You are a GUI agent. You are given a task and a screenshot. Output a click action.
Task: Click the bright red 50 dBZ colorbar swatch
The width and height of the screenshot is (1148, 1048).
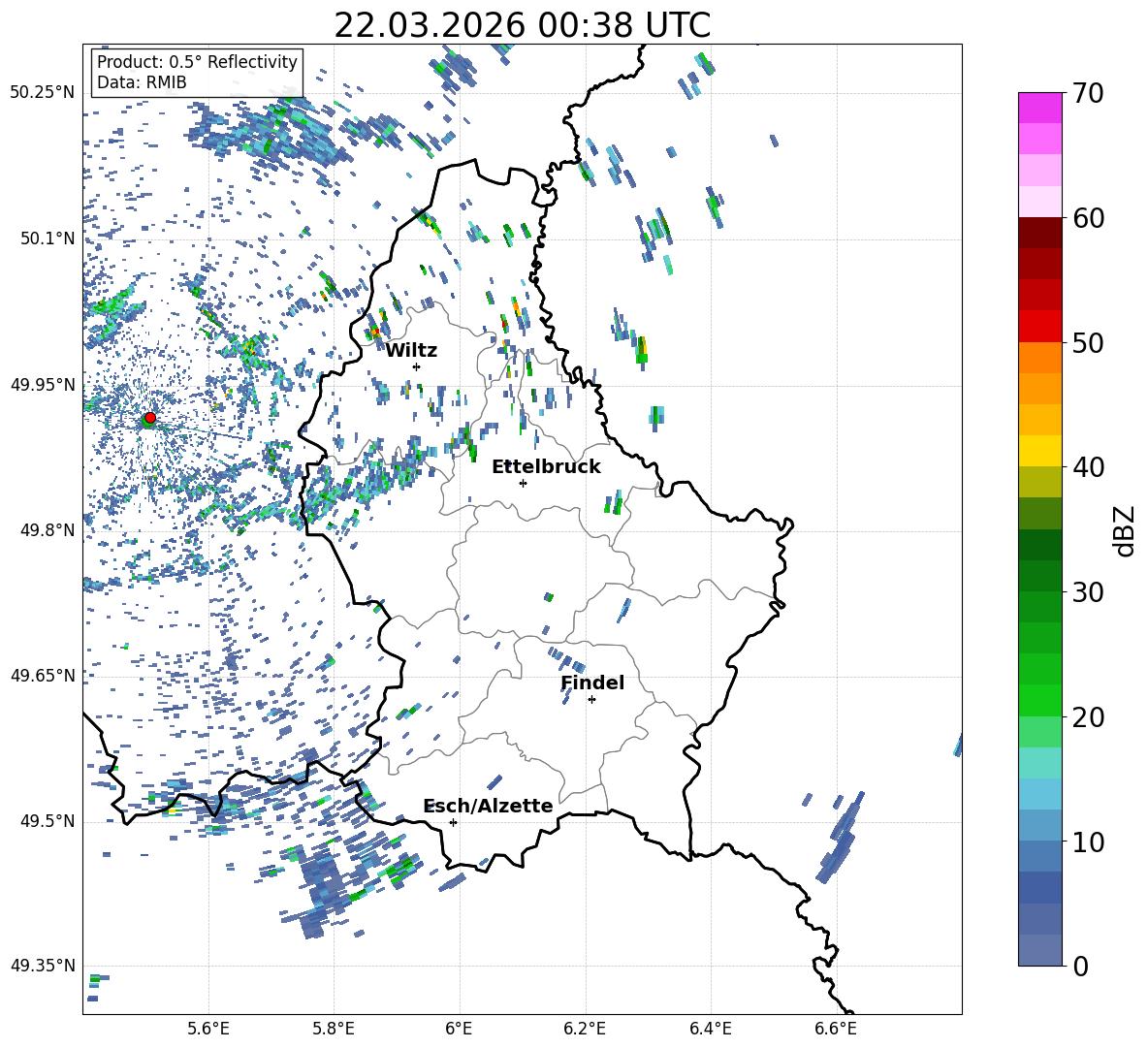pyautogui.click(x=1039, y=327)
